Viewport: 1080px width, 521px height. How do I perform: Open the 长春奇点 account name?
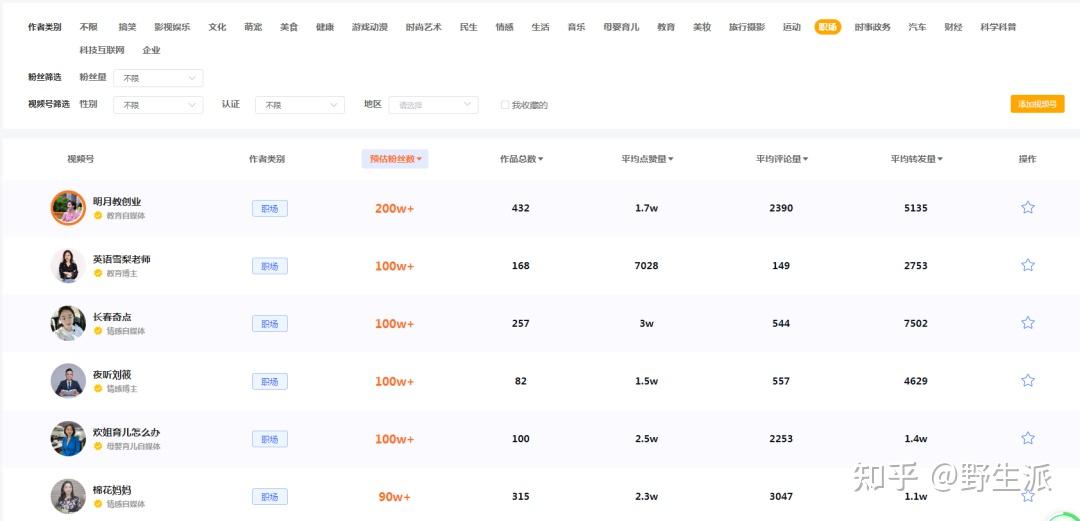tap(112, 318)
